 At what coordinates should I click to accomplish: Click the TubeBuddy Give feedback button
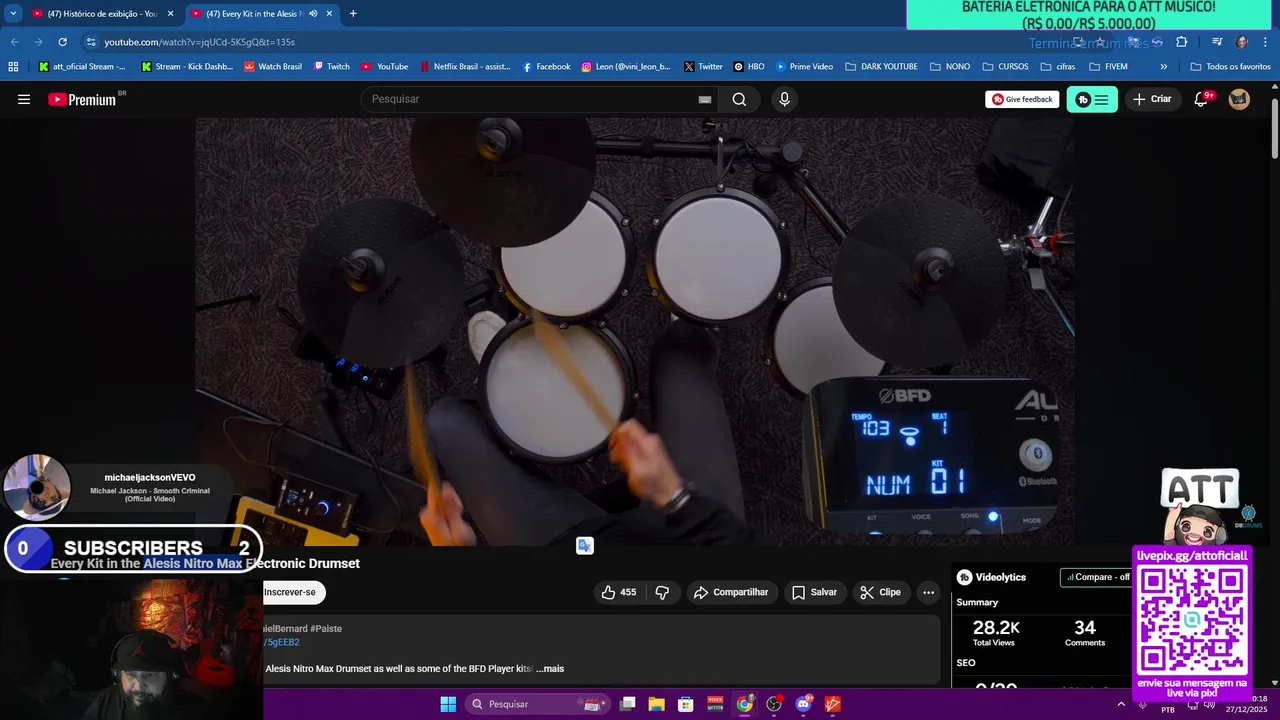(1022, 99)
